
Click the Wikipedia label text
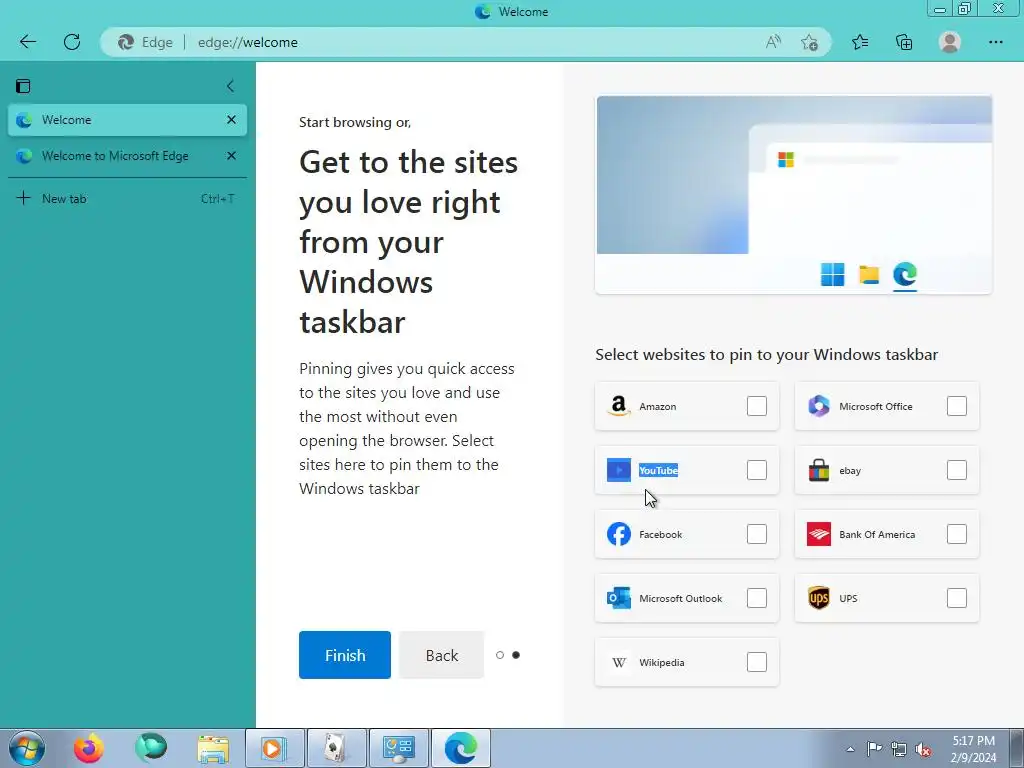coord(662,662)
